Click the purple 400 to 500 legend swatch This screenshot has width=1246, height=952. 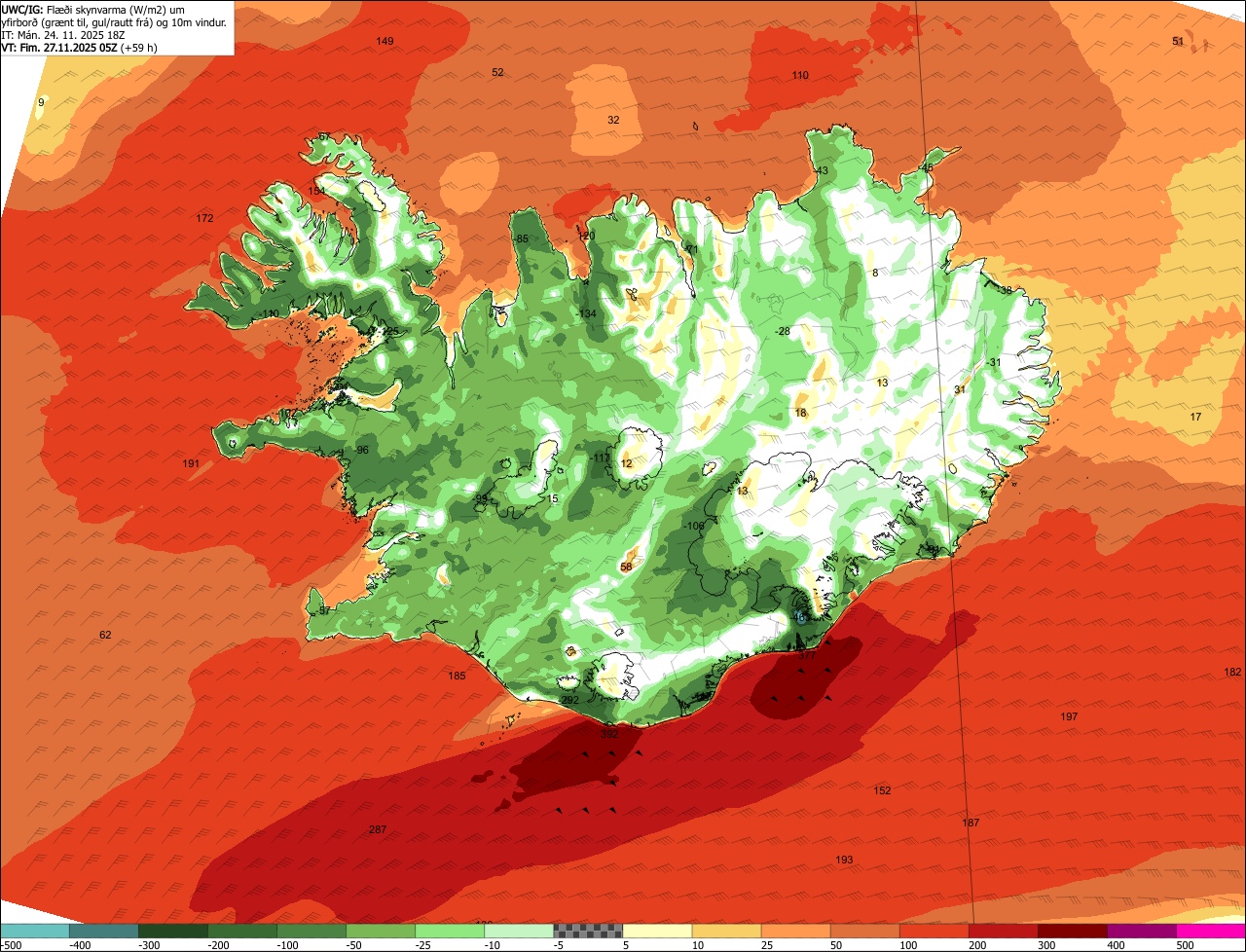point(1142,930)
